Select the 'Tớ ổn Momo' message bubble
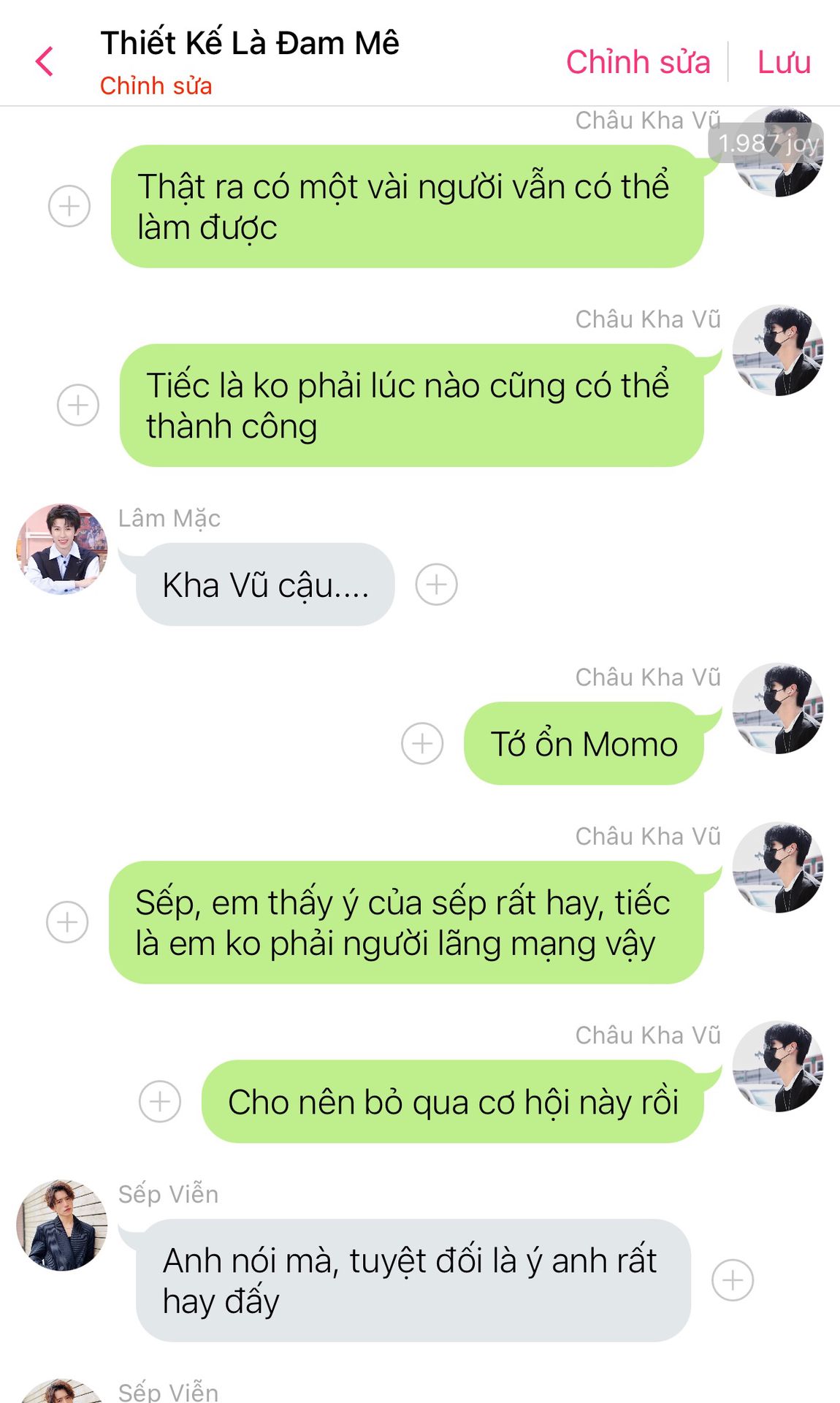 pos(584,743)
